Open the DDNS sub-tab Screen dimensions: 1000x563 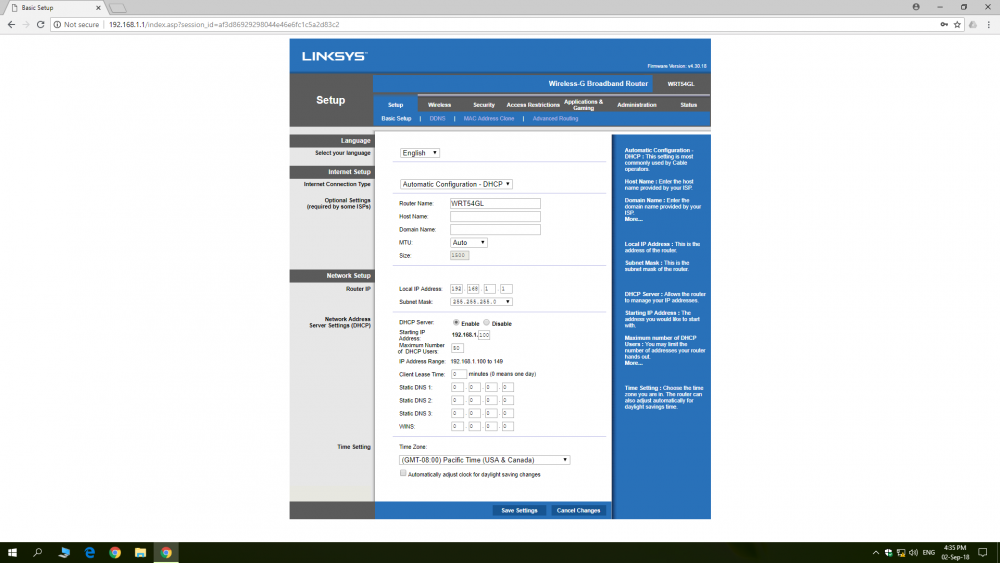pyautogui.click(x=438, y=119)
